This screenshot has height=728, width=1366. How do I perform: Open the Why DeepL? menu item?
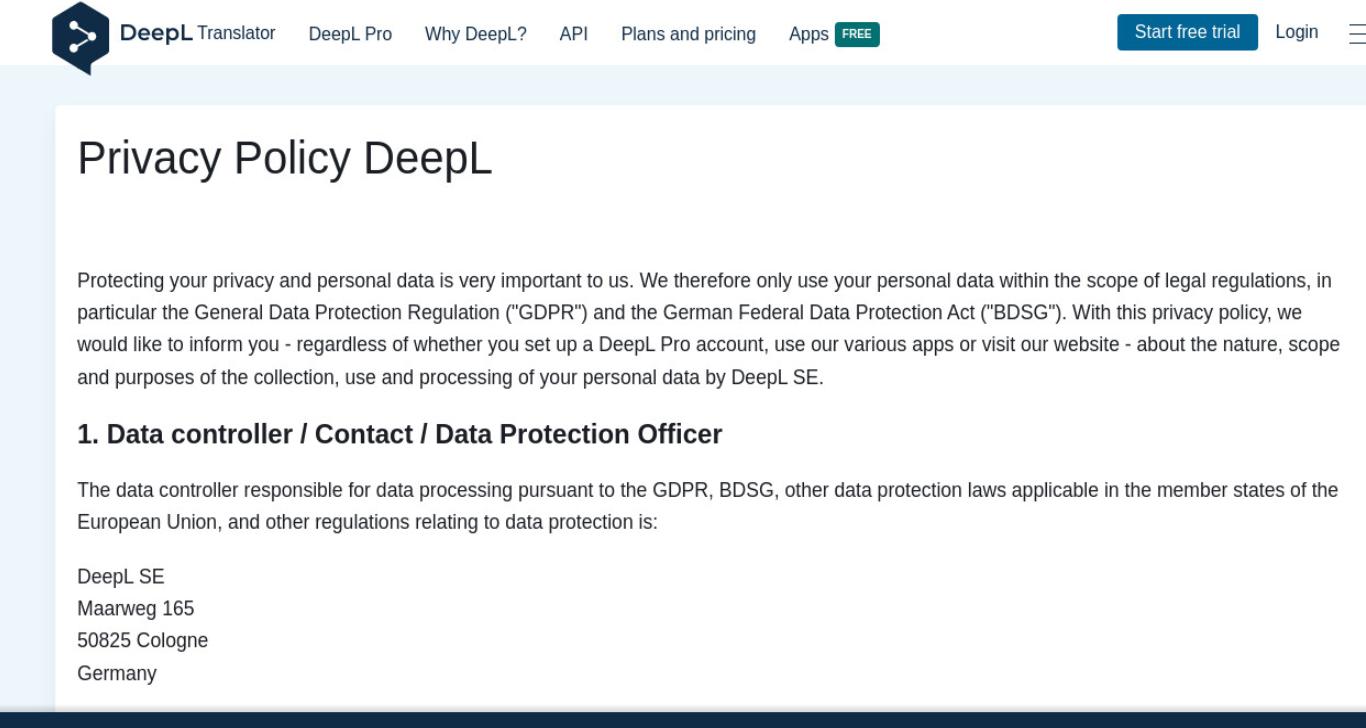[475, 34]
